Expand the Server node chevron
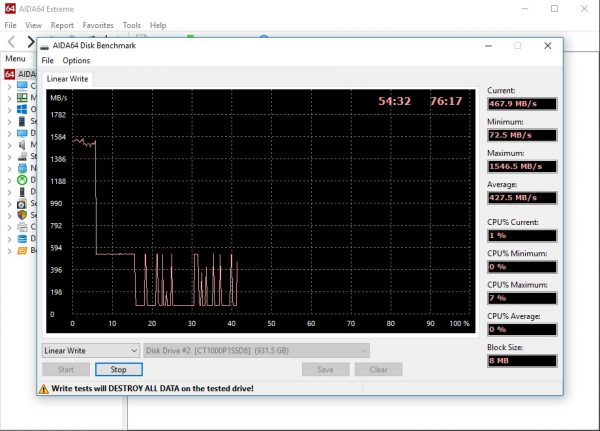600x431 pixels. coord(10,122)
